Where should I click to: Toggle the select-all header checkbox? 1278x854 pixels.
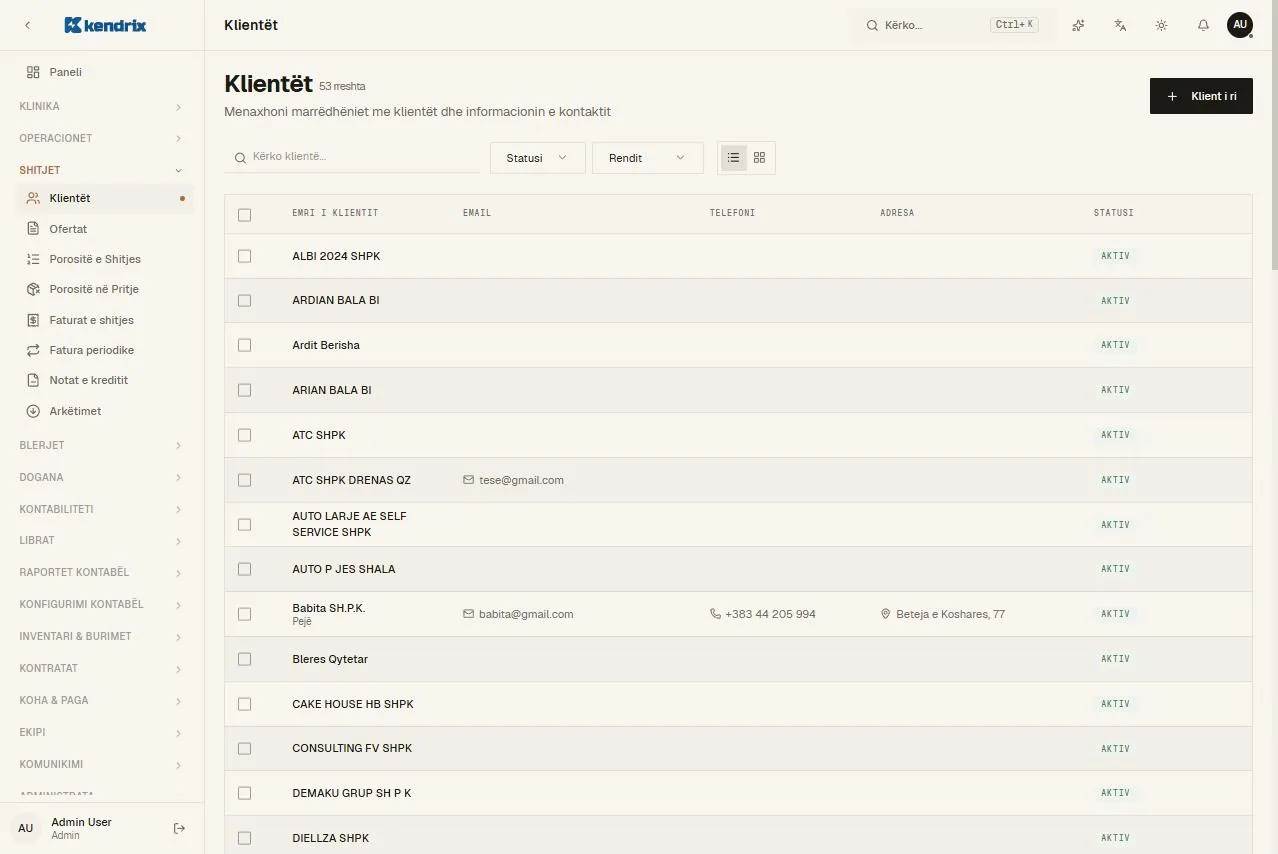(245, 215)
